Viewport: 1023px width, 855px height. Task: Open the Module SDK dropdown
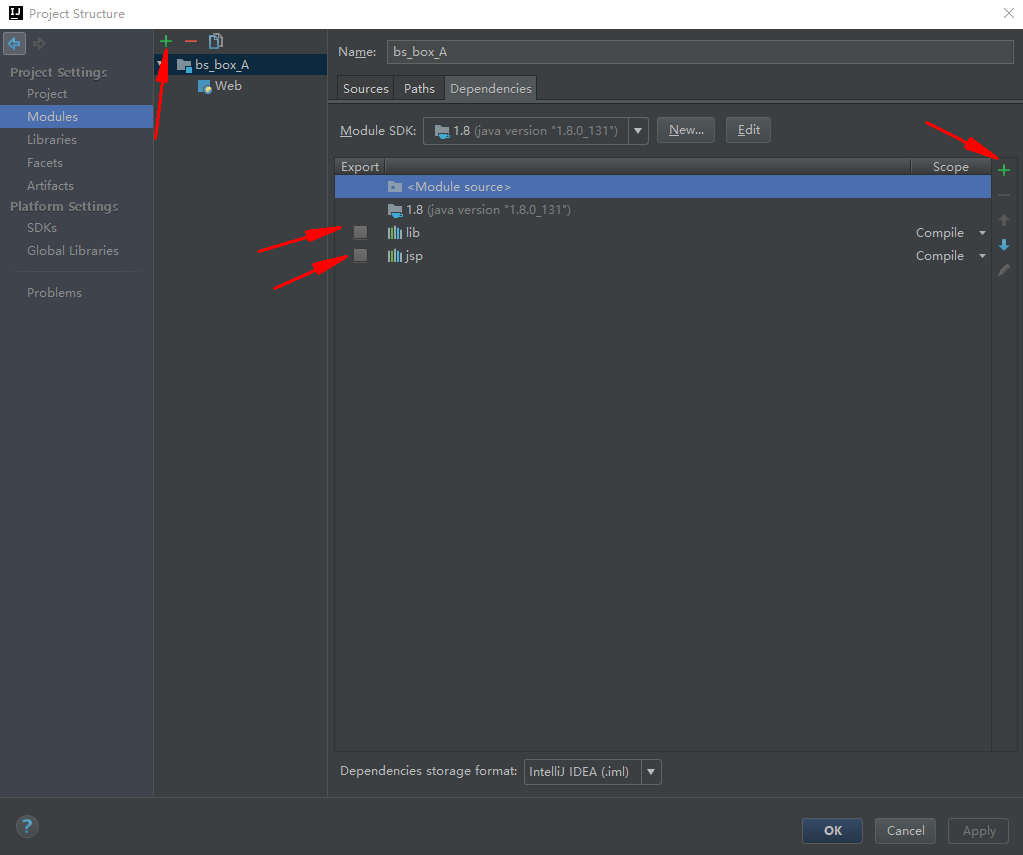click(x=638, y=131)
